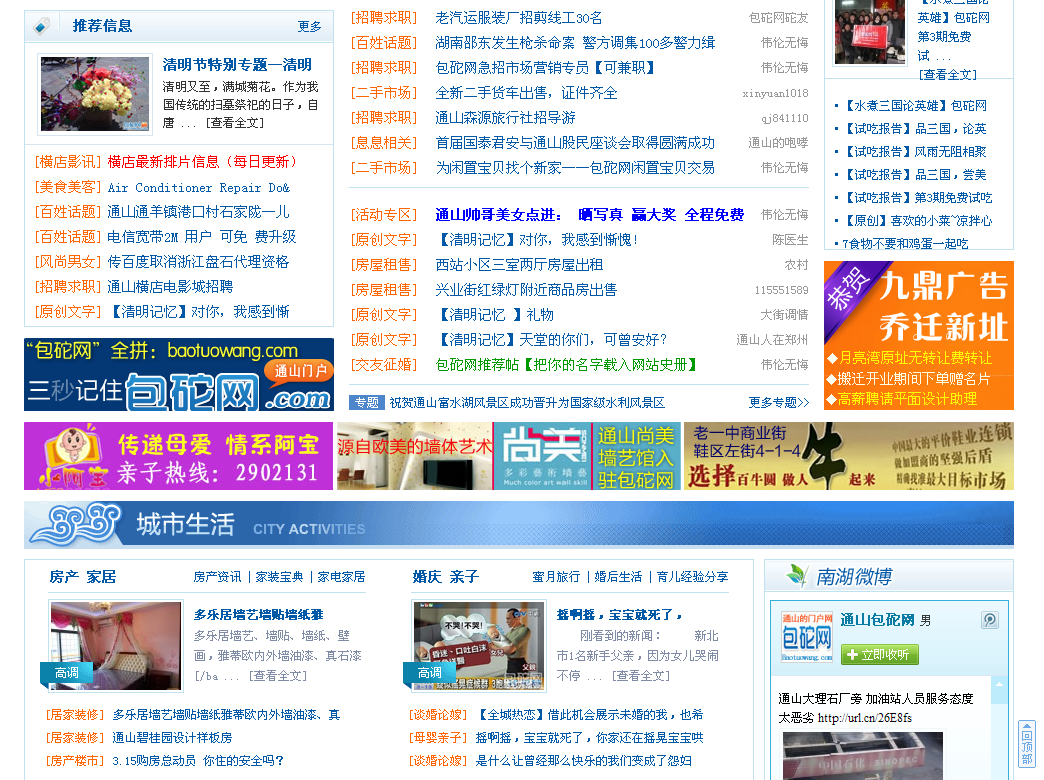Open 房产资讯 tab
The height and width of the screenshot is (780, 1044).
click(x=217, y=577)
